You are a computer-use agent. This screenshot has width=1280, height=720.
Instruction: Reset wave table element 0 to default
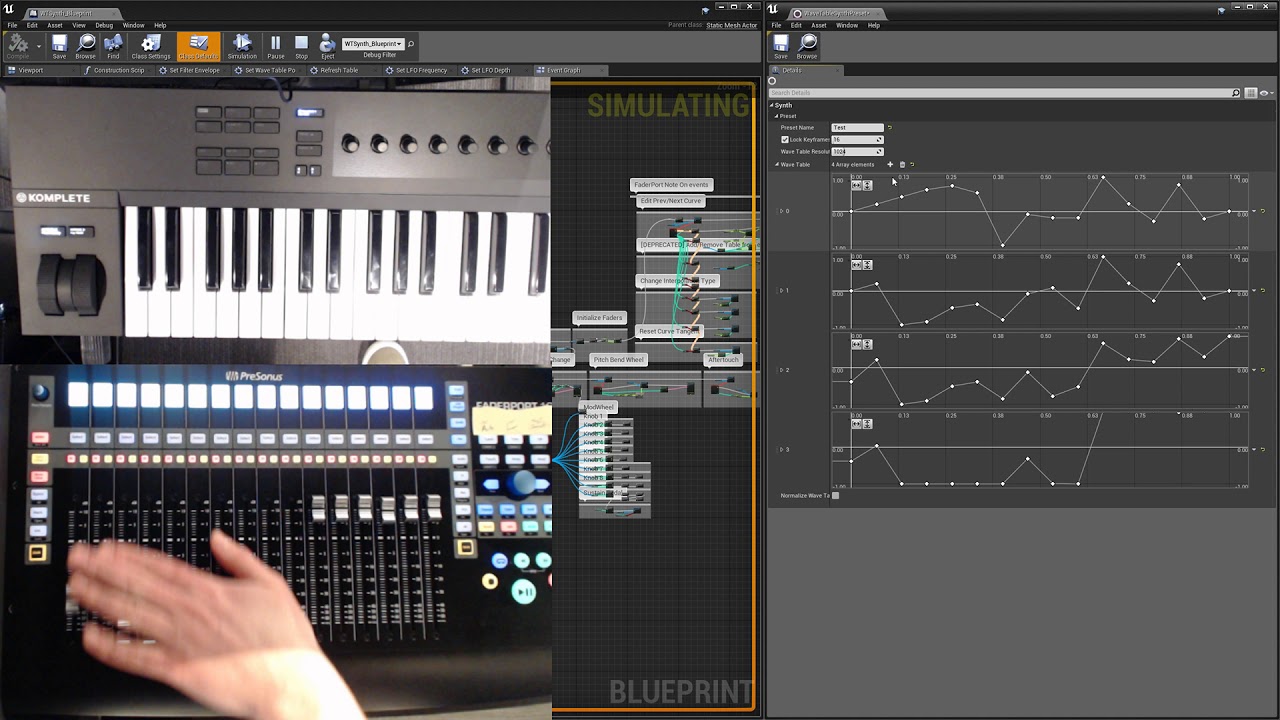tap(1263, 211)
